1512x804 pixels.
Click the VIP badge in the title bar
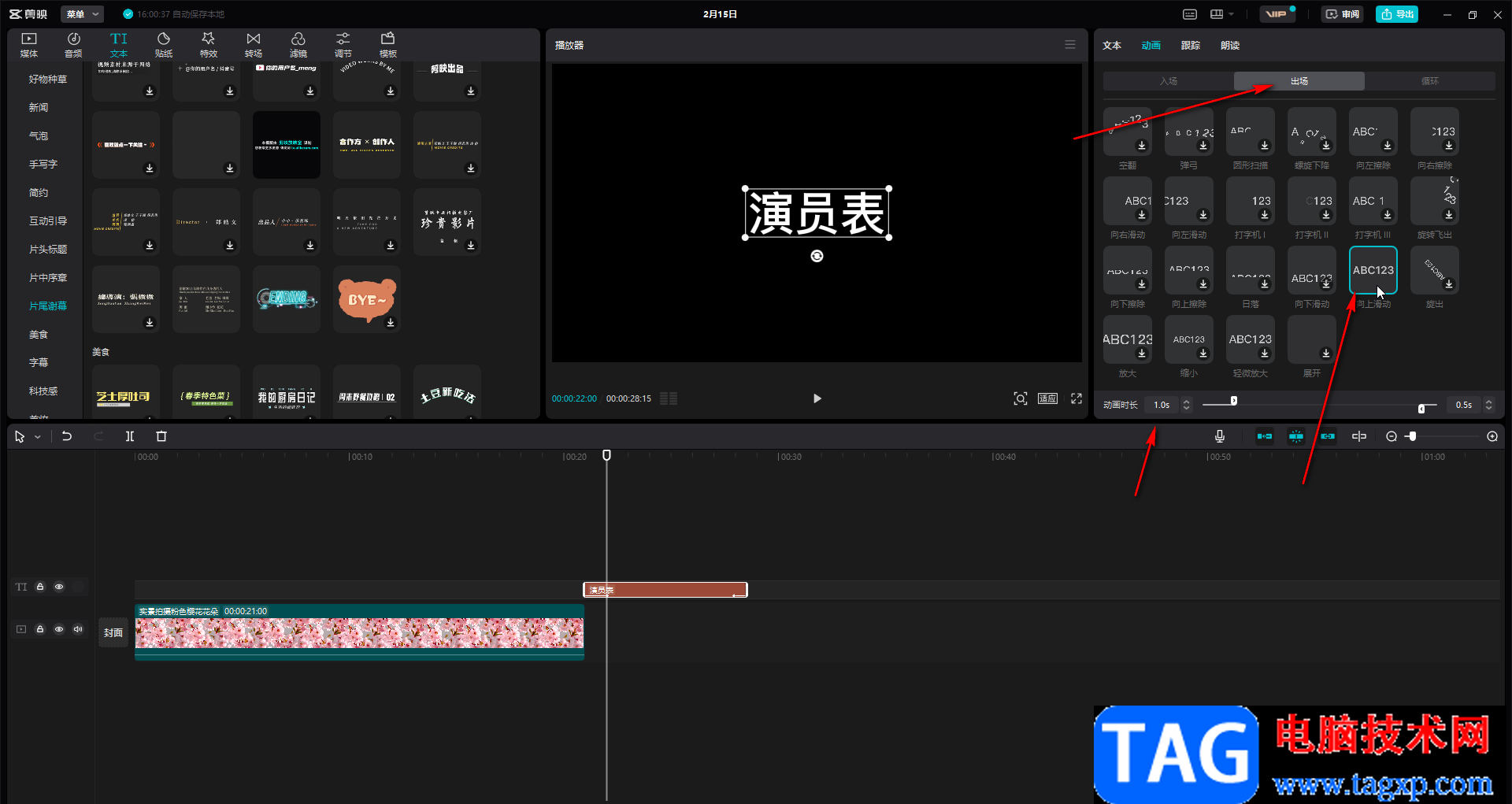pyautogui.click(x=1277, y=14)
